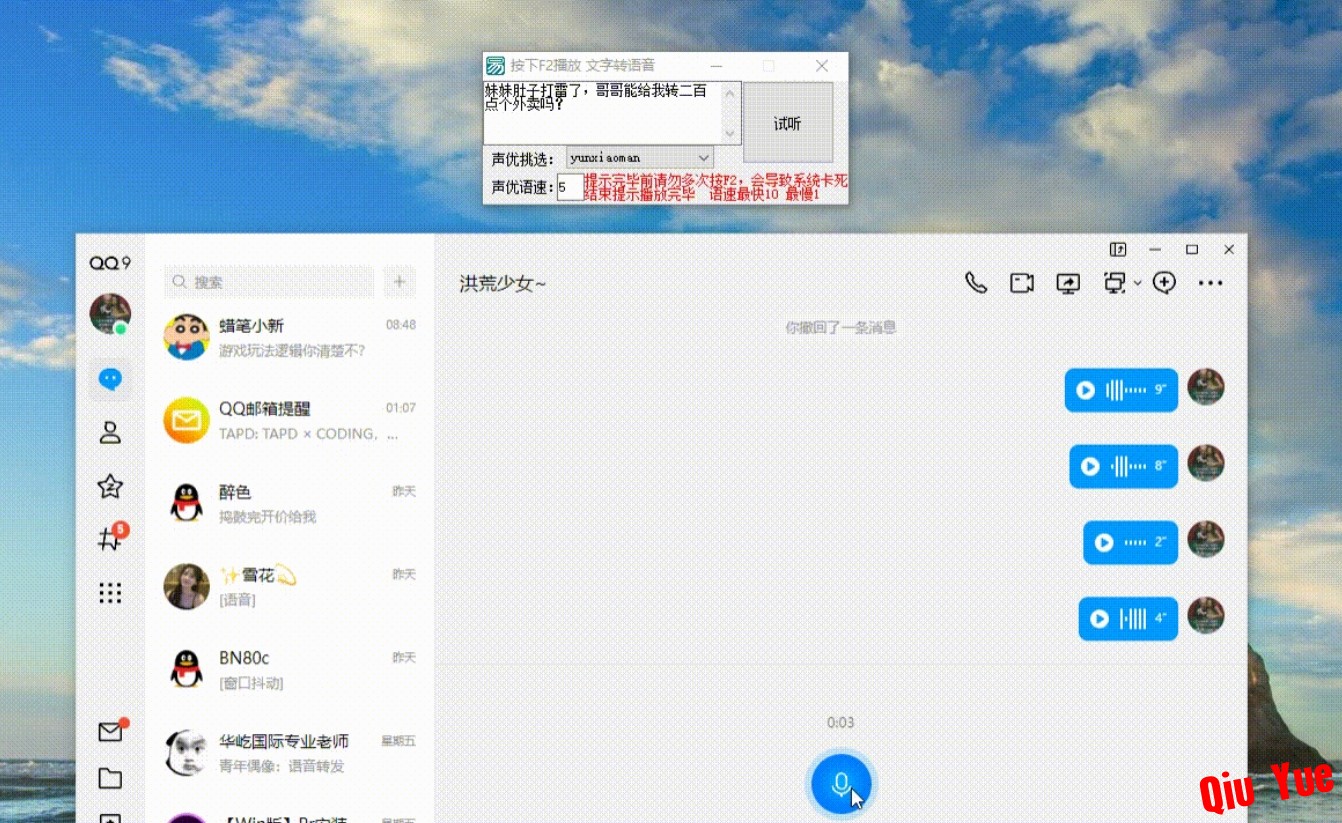
Task: Click the pop-out window icon in QQ title bar
Action: (x=1118, y=249)
